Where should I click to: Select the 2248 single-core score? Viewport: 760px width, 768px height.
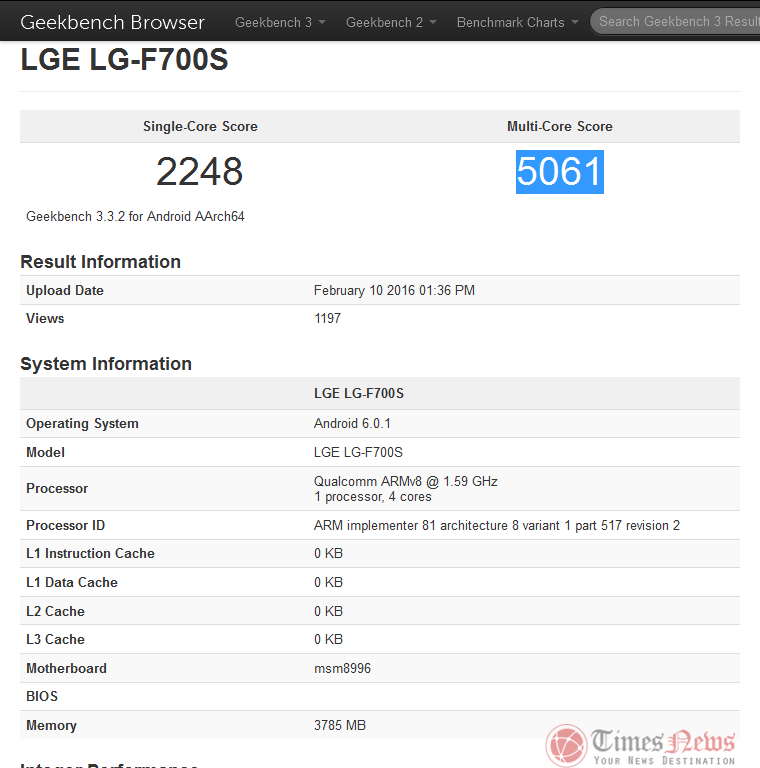pos(199,172)
